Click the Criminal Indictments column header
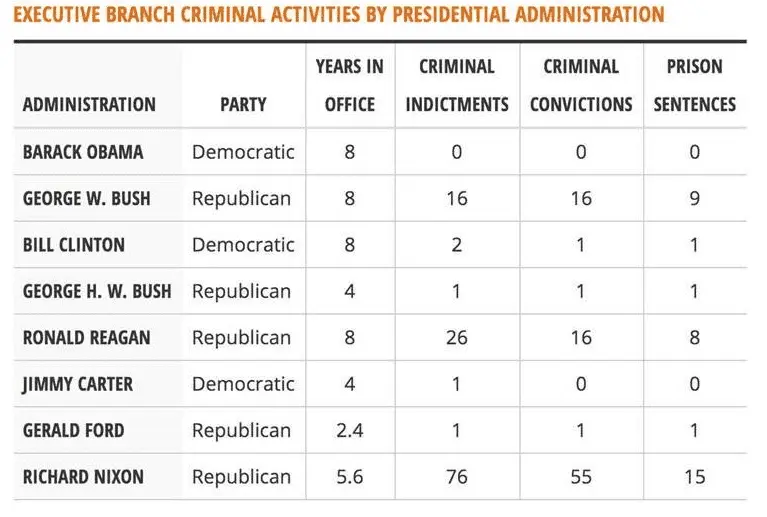This screenshot has width=767, height=517. tap(457, 86)
